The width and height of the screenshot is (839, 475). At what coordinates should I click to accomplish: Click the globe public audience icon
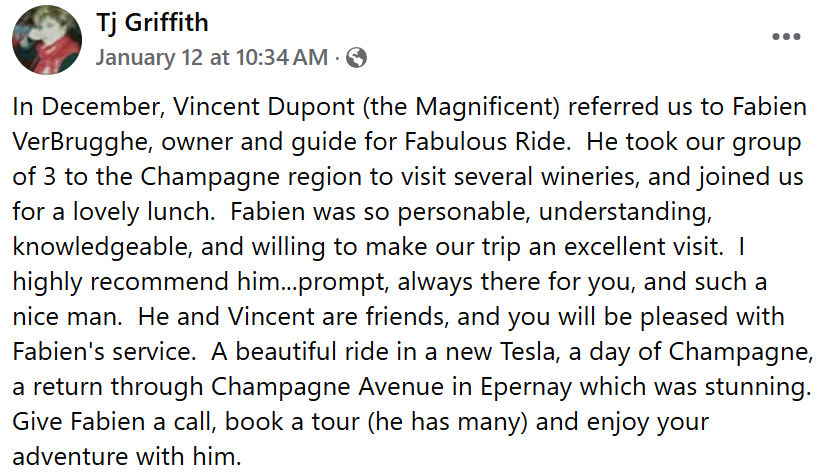point(356,57)
